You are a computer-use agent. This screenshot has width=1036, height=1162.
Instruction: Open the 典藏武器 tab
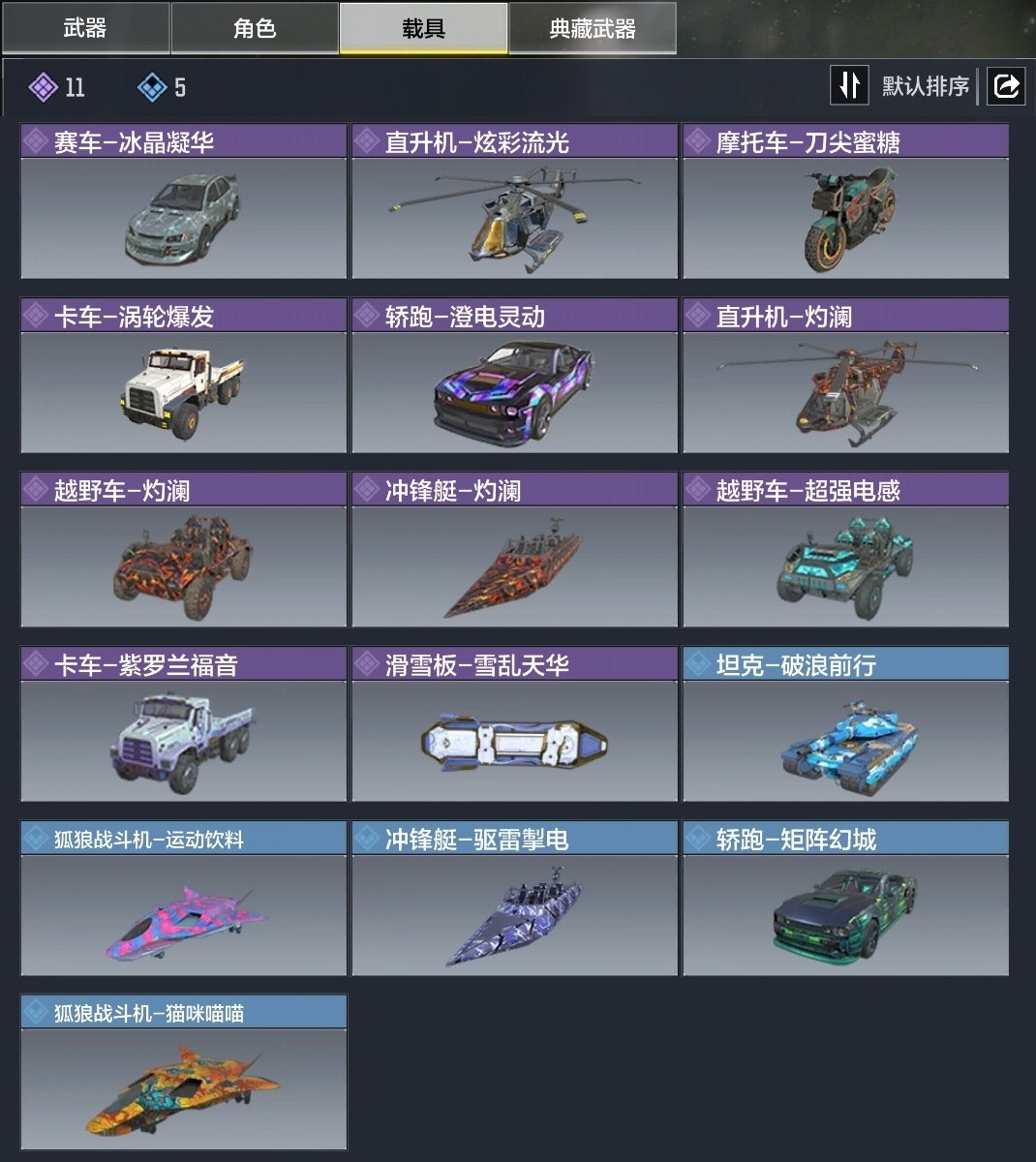click(593, 27)
